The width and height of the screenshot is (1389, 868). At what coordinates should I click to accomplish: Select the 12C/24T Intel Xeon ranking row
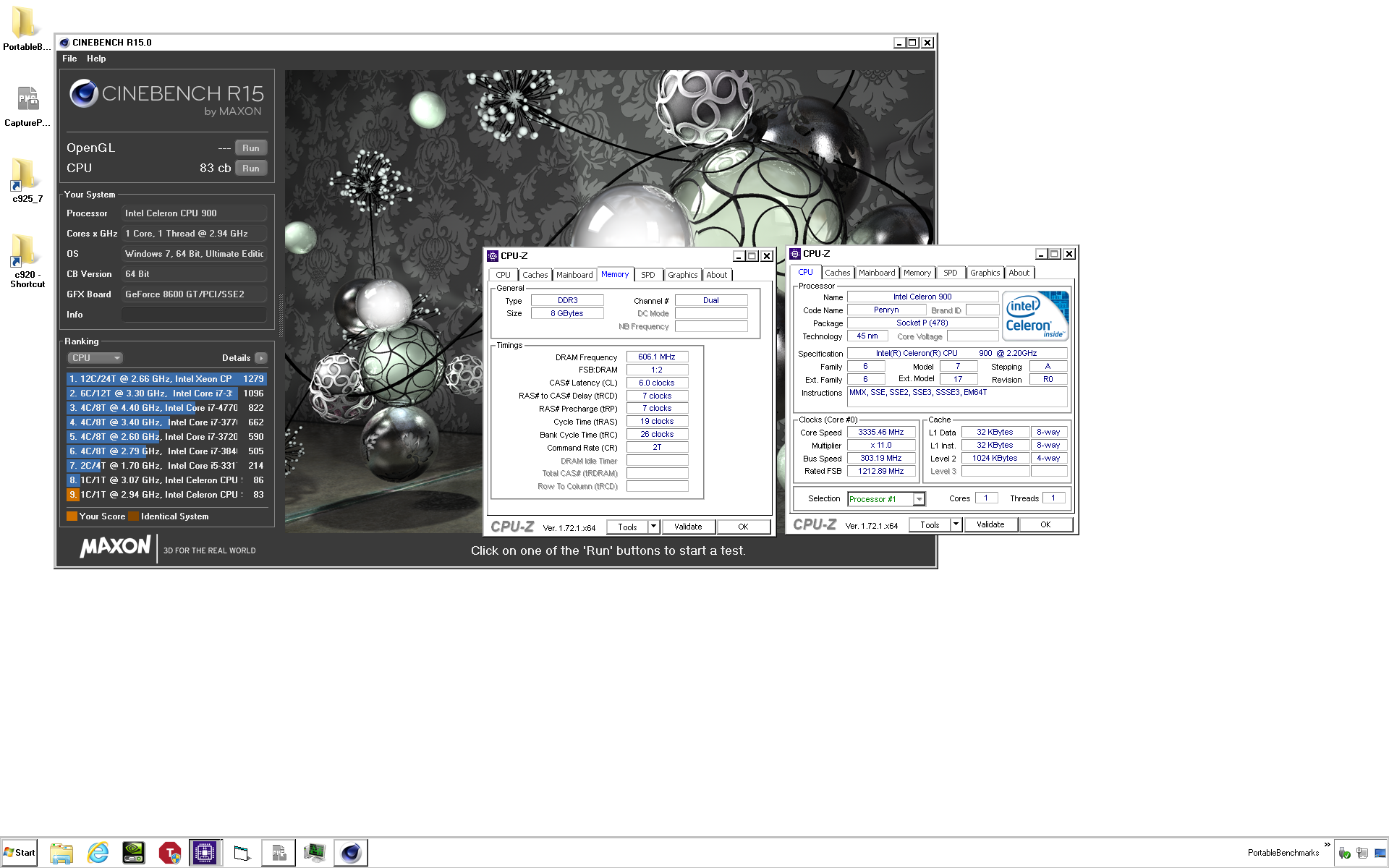click(x=166, y=379)
